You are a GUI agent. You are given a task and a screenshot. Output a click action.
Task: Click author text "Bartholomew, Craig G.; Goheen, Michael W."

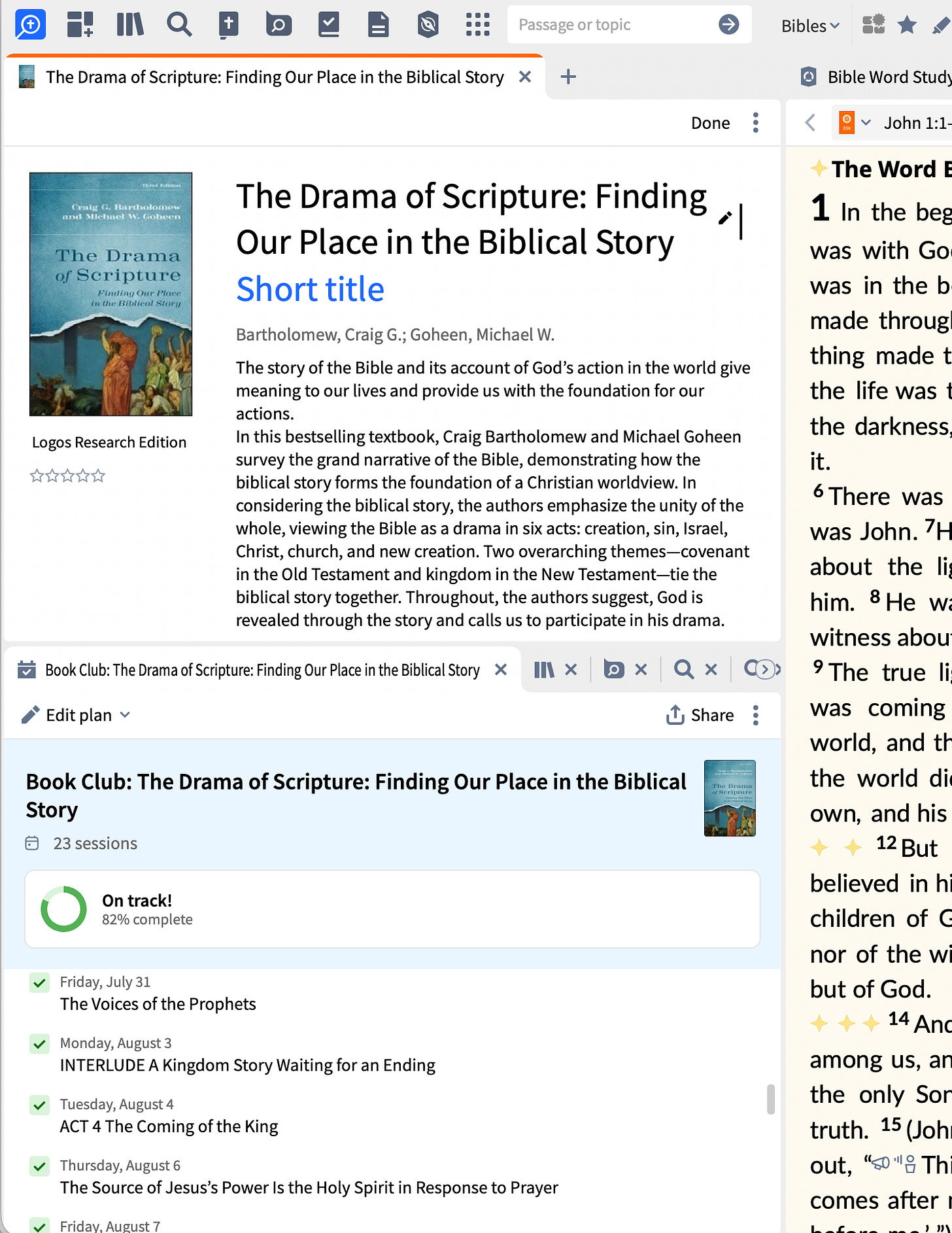(395, 335)
